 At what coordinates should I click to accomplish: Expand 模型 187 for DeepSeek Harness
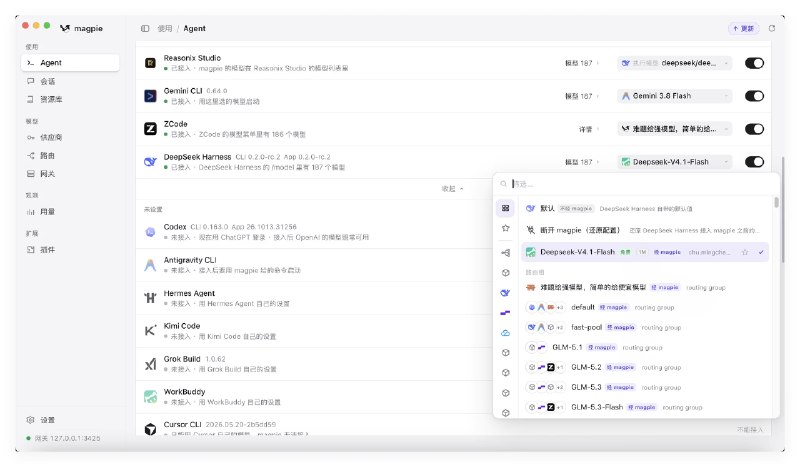tap(582, 162)
